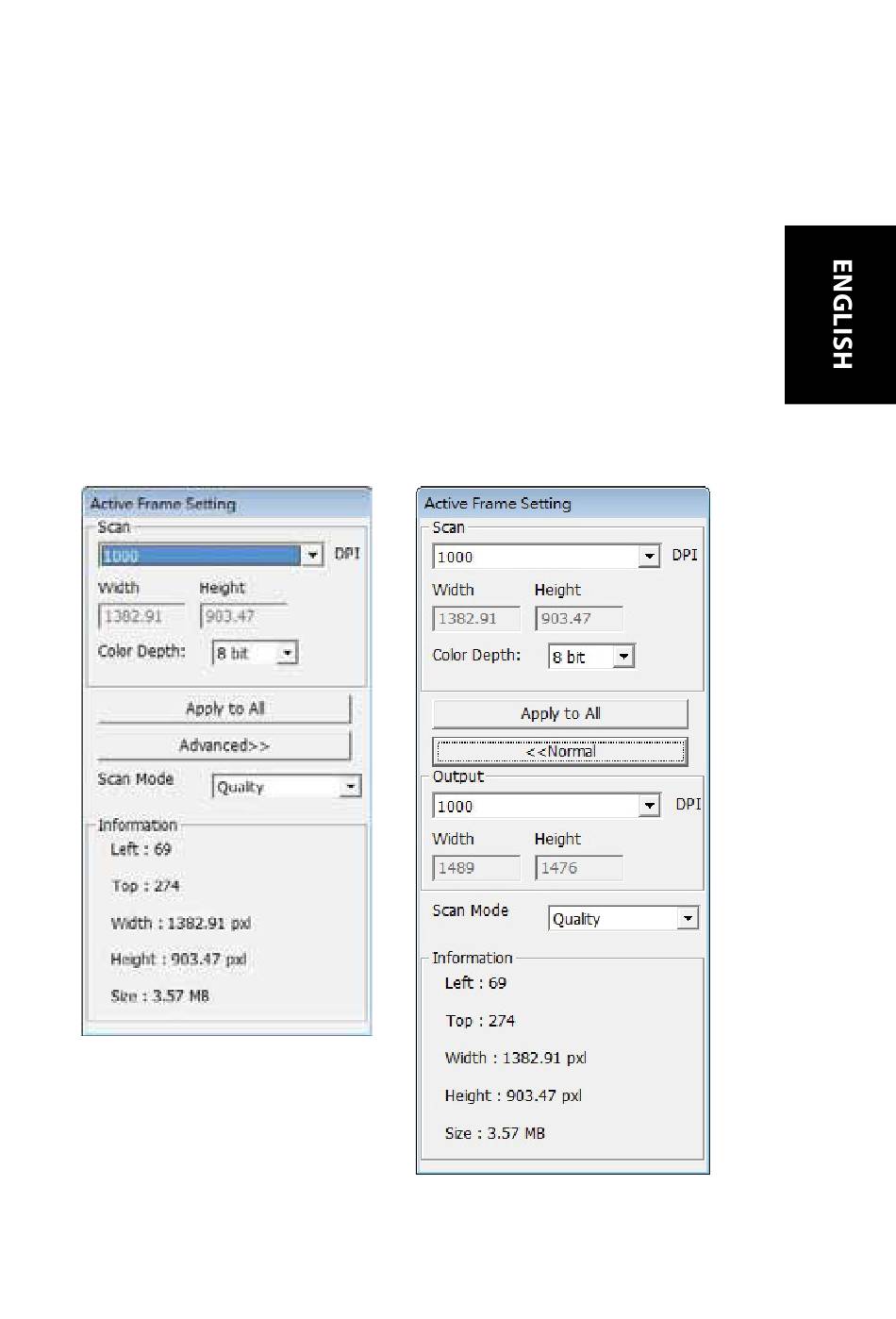This screenshot has width=896, height=1319.
Task: Click Scan Height field in the collapsed panel
Action: click(241, 617)
